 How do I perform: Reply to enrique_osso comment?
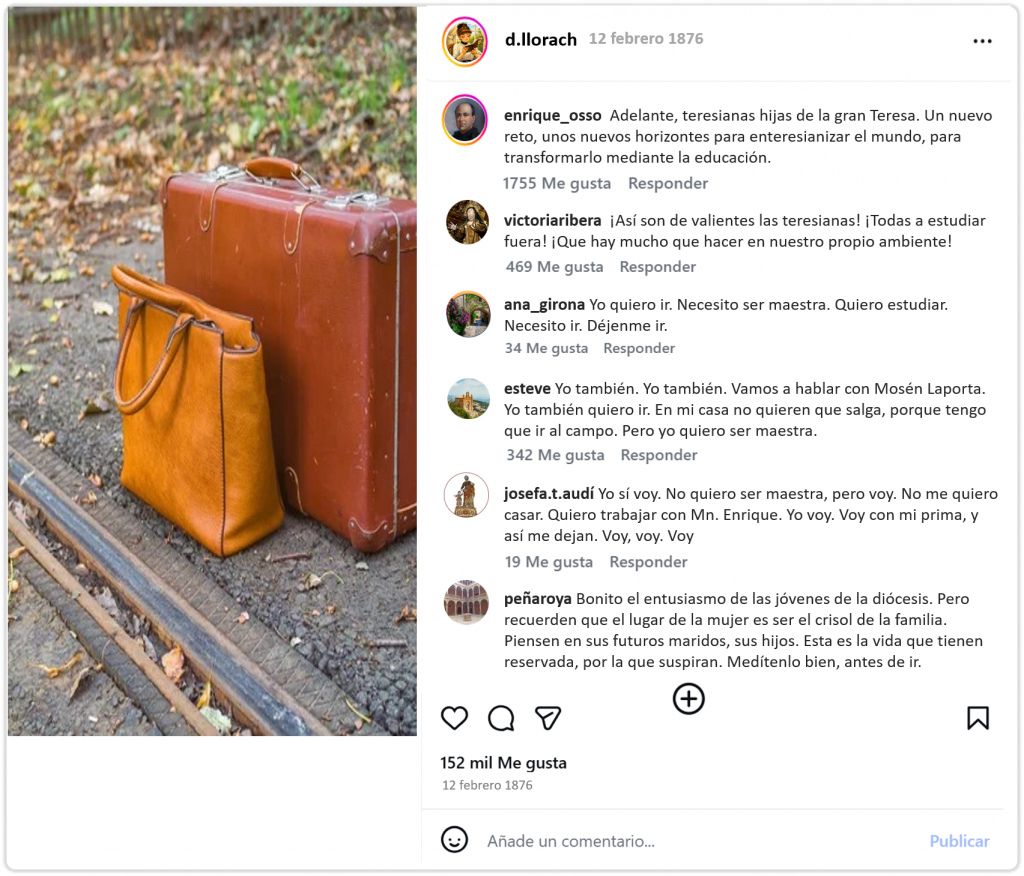tap(668, 184)
